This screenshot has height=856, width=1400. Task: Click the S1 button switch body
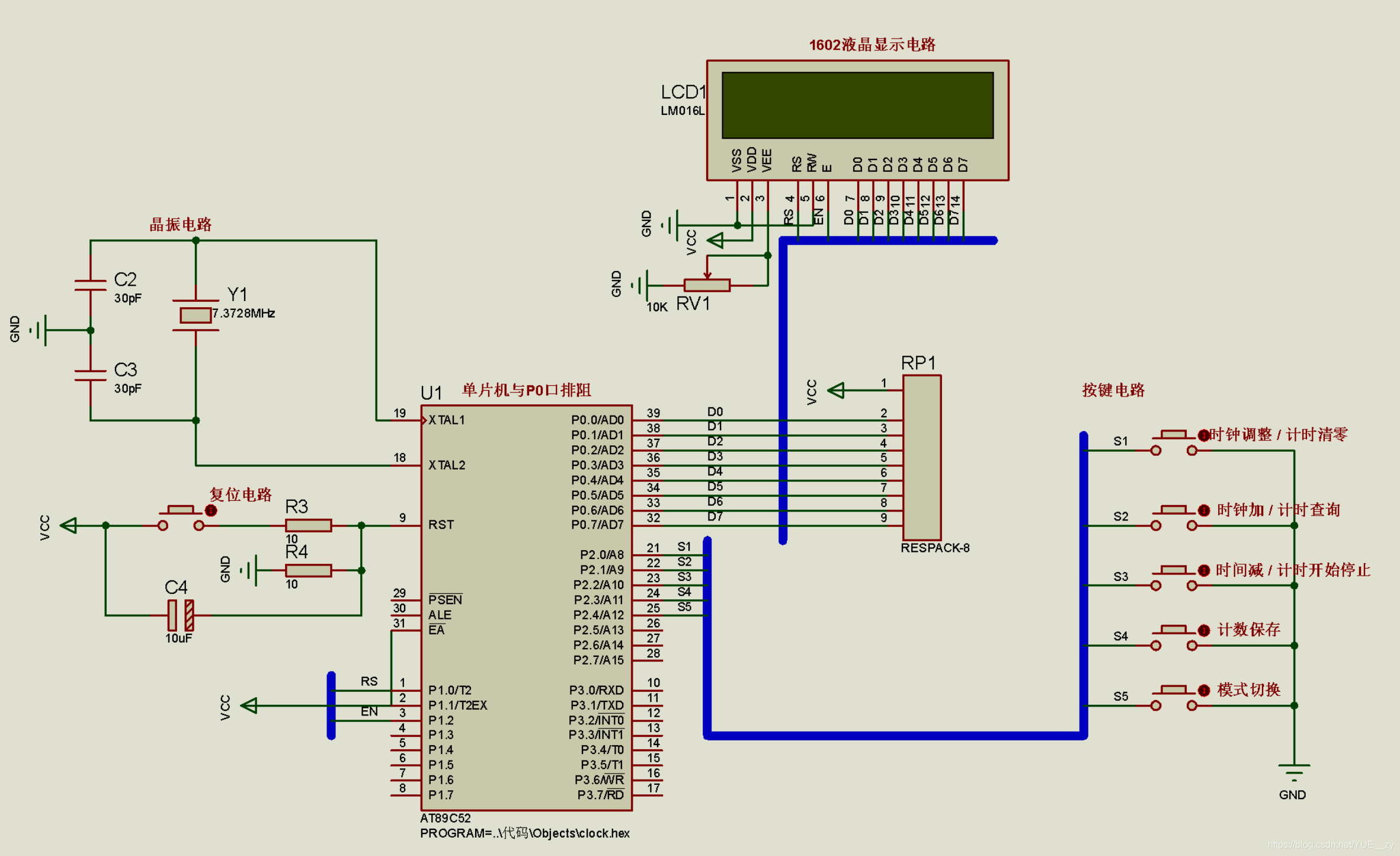click(1174, 443)
